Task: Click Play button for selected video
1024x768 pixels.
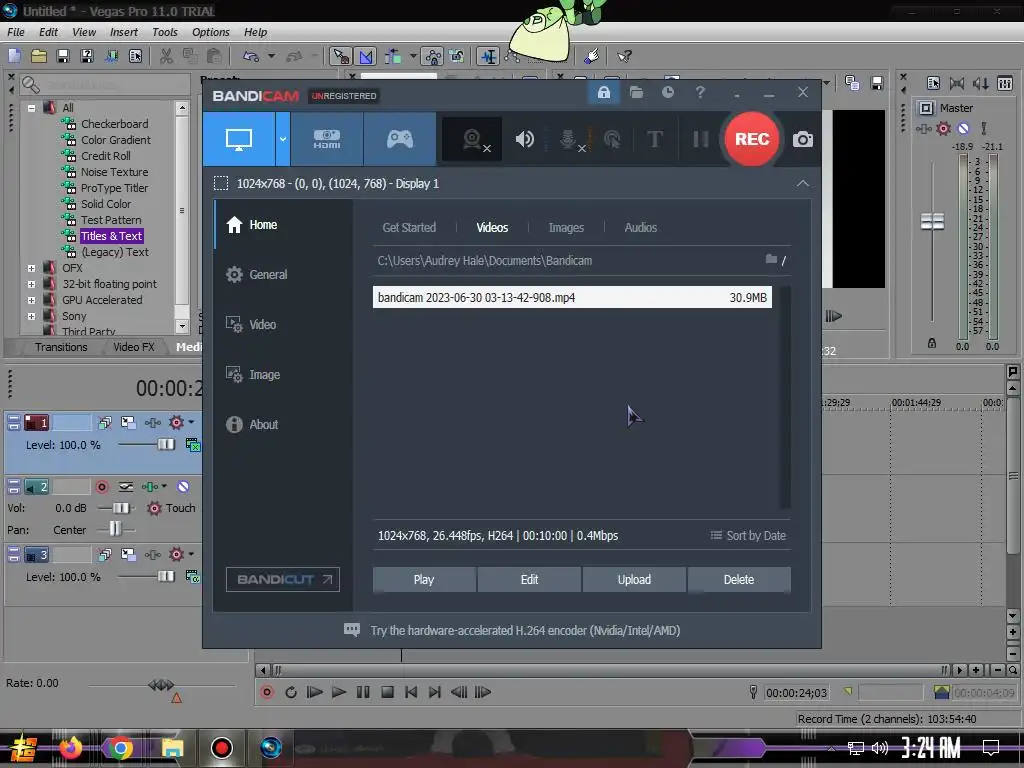Action: pos(424,579)
